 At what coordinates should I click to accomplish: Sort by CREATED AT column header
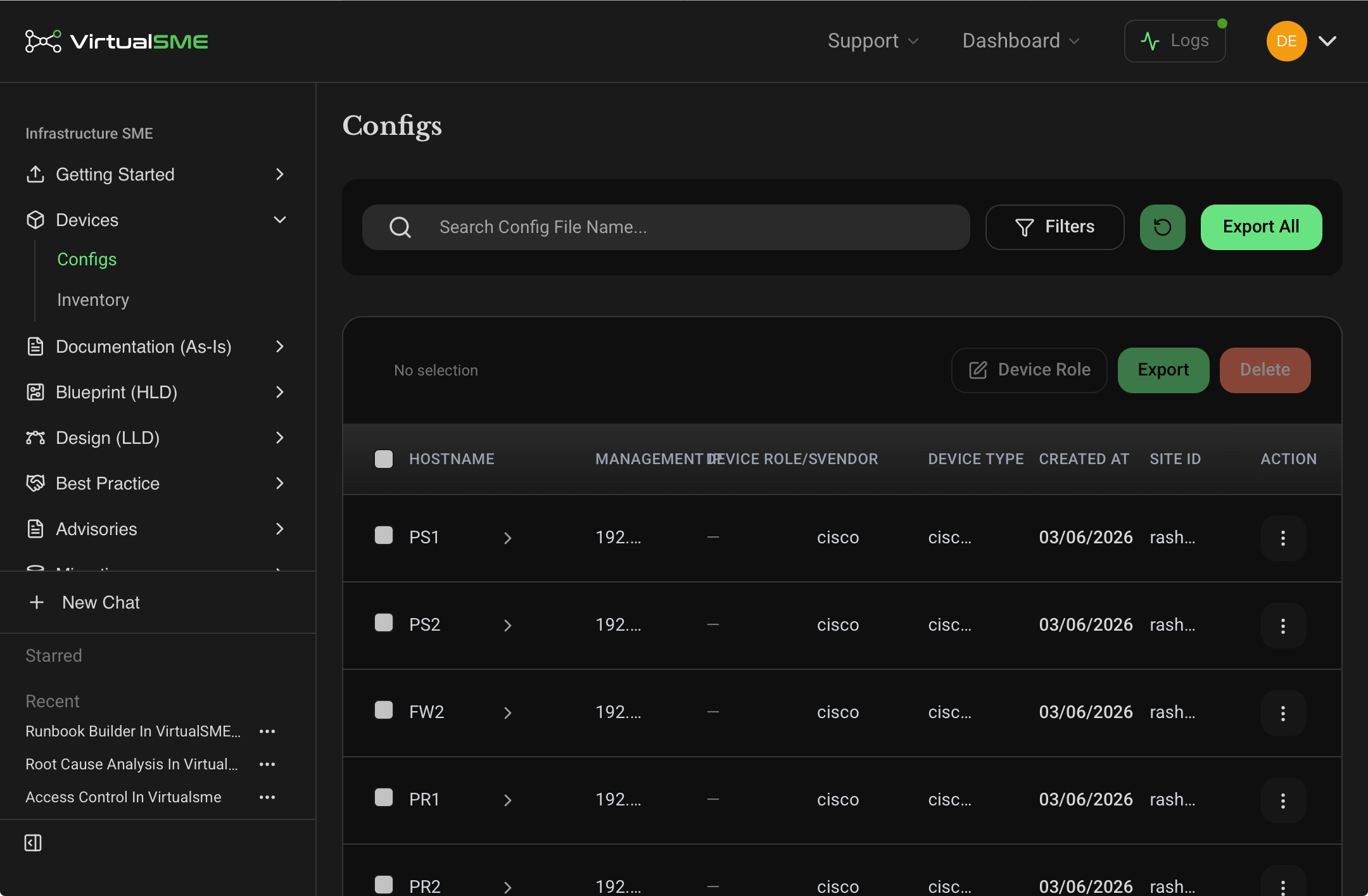[x=1084, y=459]
